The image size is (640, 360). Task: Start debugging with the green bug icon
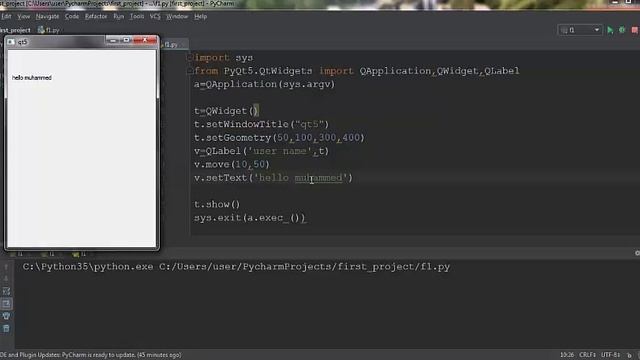(622, 30)
